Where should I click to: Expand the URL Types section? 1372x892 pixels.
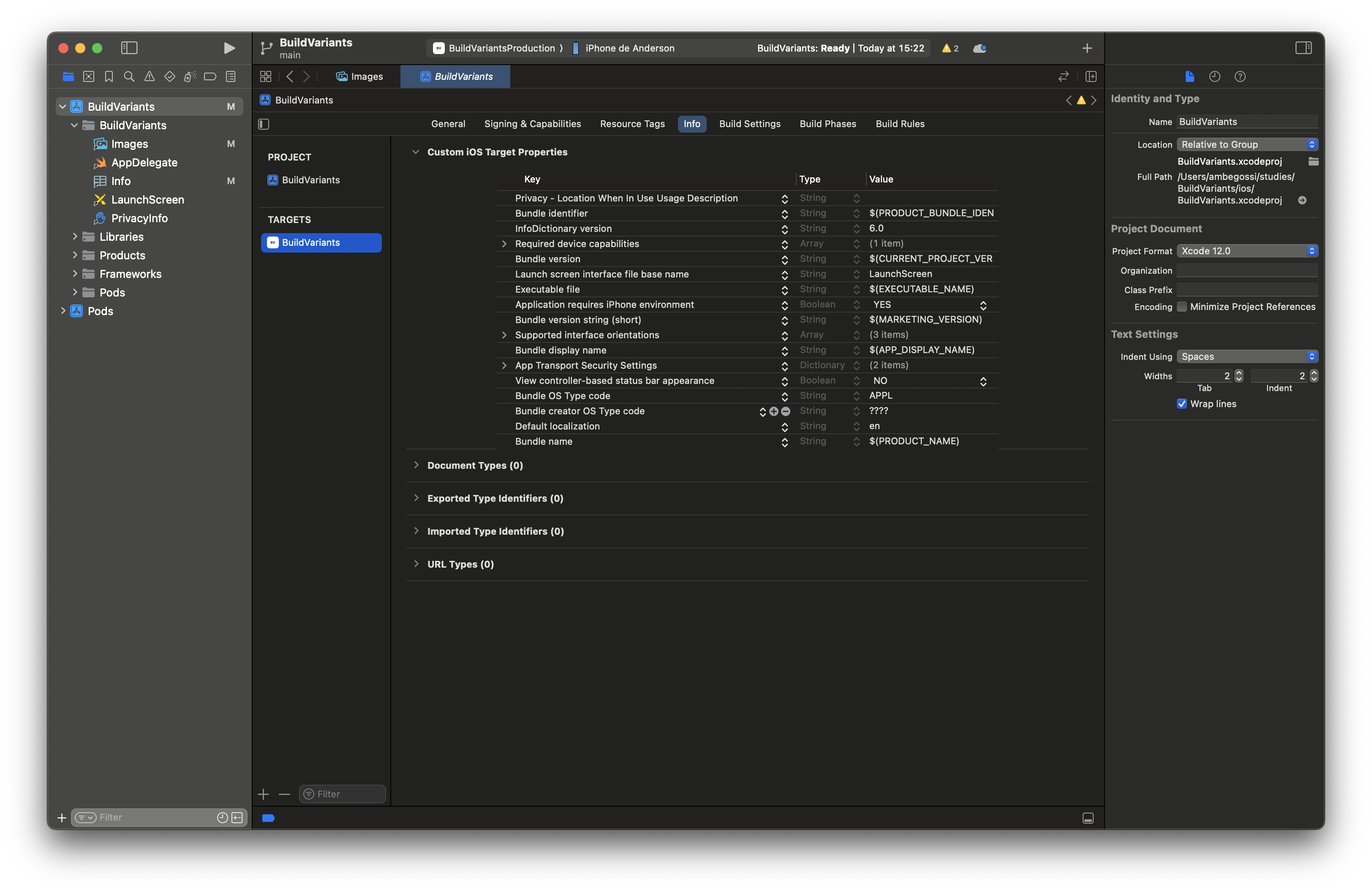(x=416, y=564)
